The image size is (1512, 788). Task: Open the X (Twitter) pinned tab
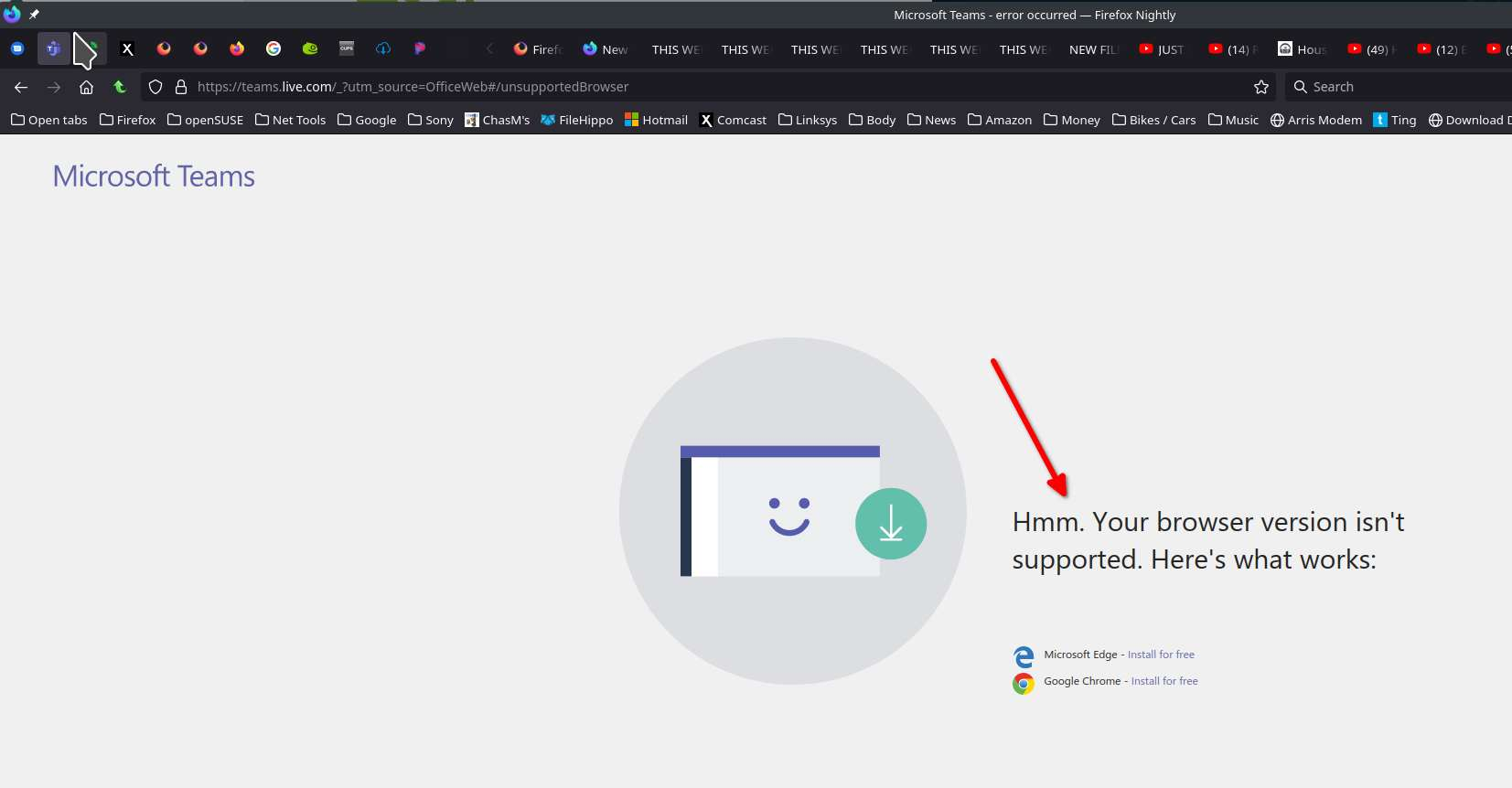127,48
